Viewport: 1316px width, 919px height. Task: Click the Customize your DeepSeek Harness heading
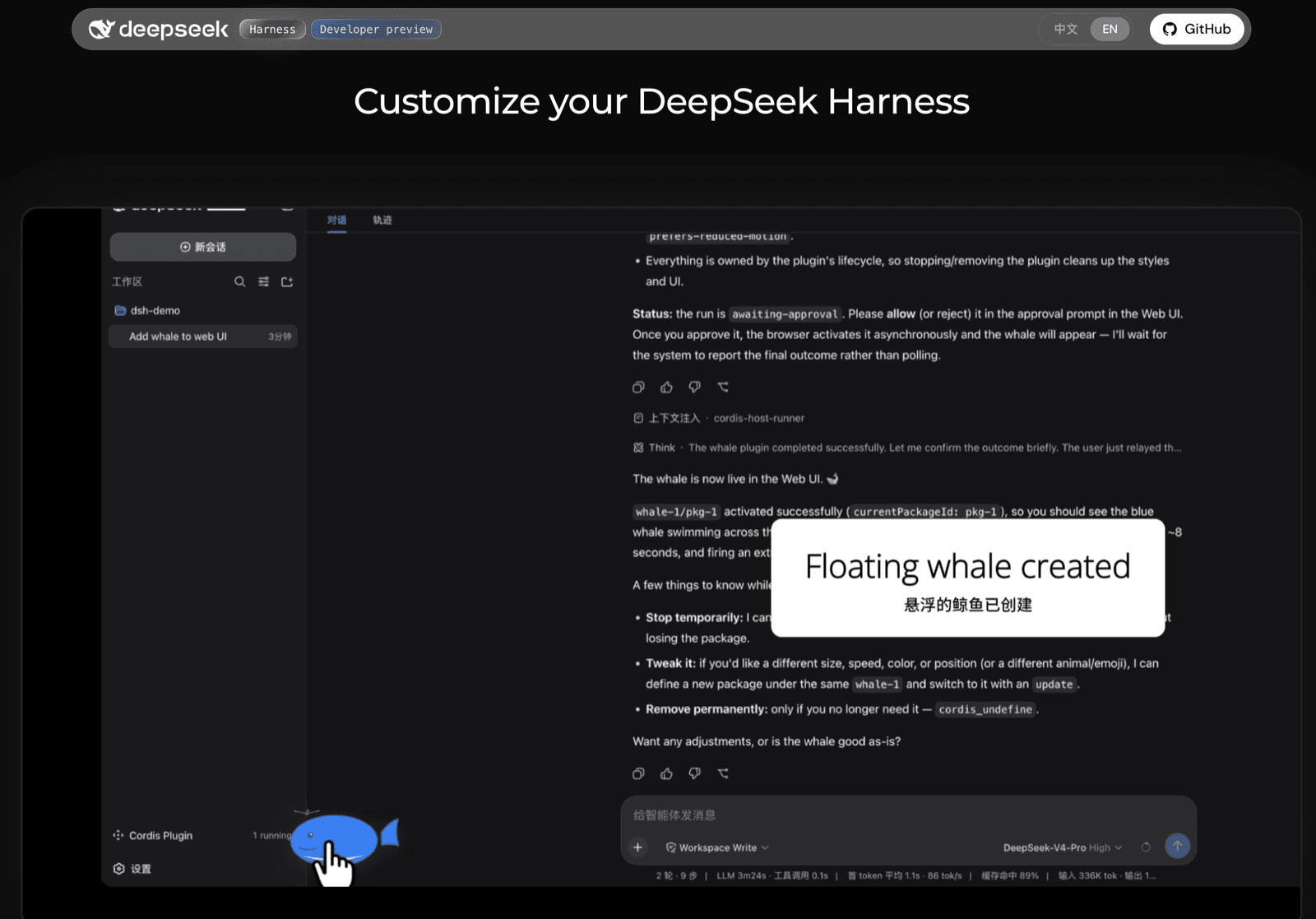[x=661, y=101]
